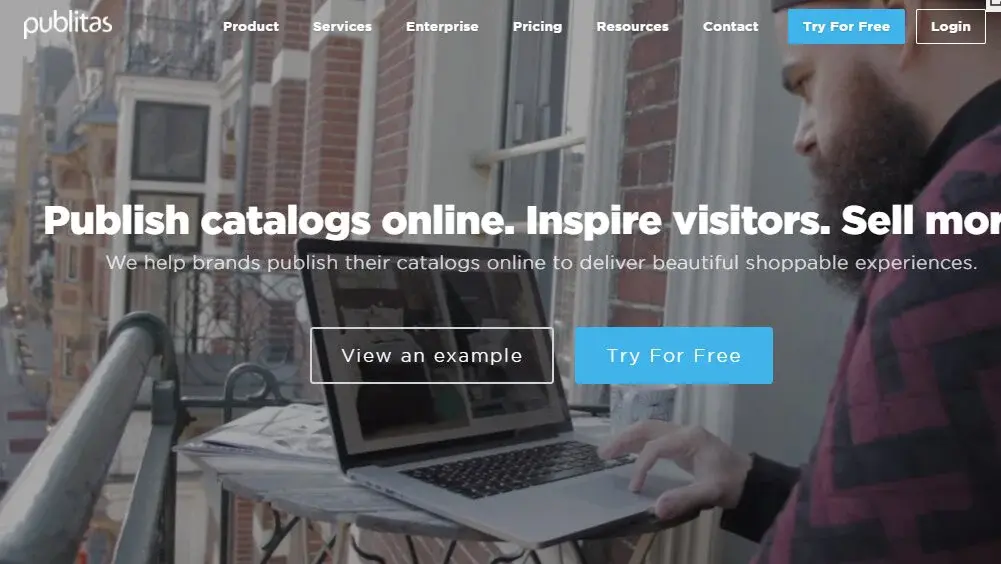The height and width of the screenshot is (564, 1001).
Task: Open the Contact page
Action: click(x=730, y=27)
